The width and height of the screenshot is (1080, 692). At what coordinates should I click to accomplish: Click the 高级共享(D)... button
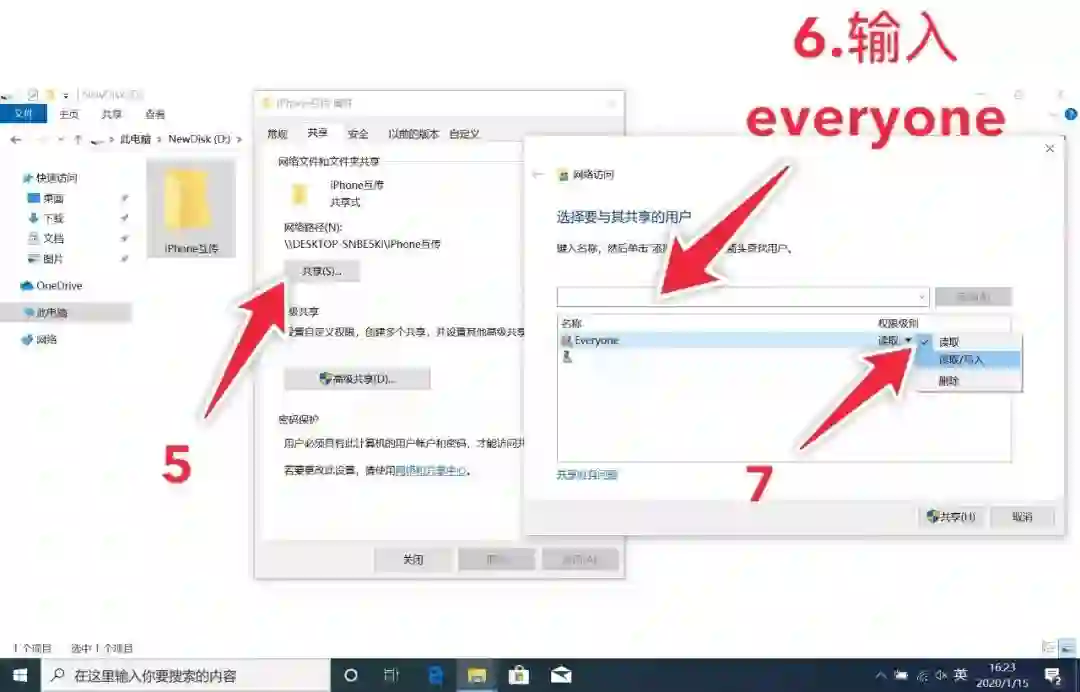(x=357, y=379)
